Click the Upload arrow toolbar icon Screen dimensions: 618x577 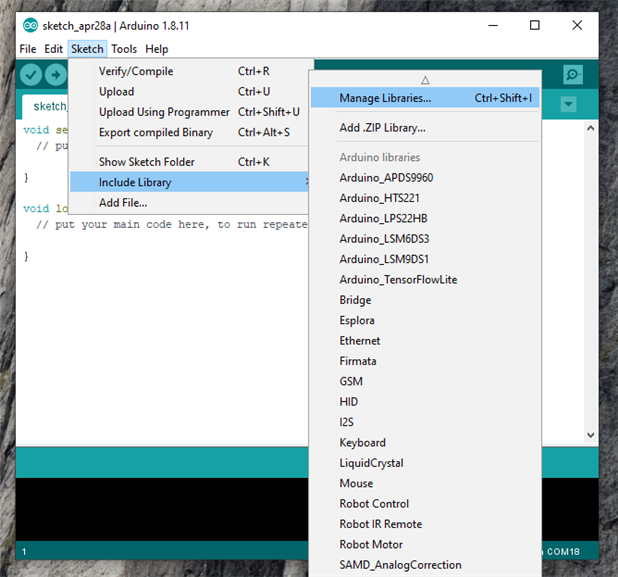[55, 74]
